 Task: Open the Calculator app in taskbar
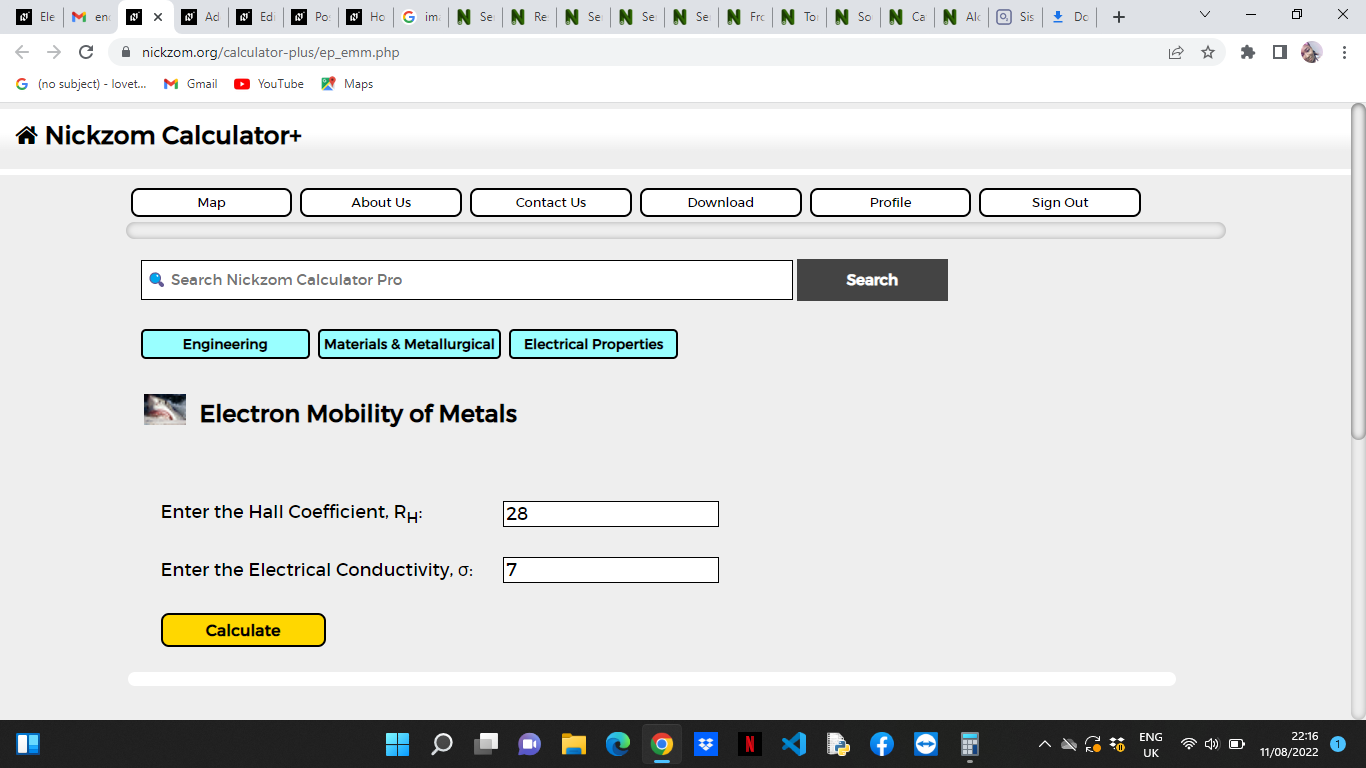point(969,744)
